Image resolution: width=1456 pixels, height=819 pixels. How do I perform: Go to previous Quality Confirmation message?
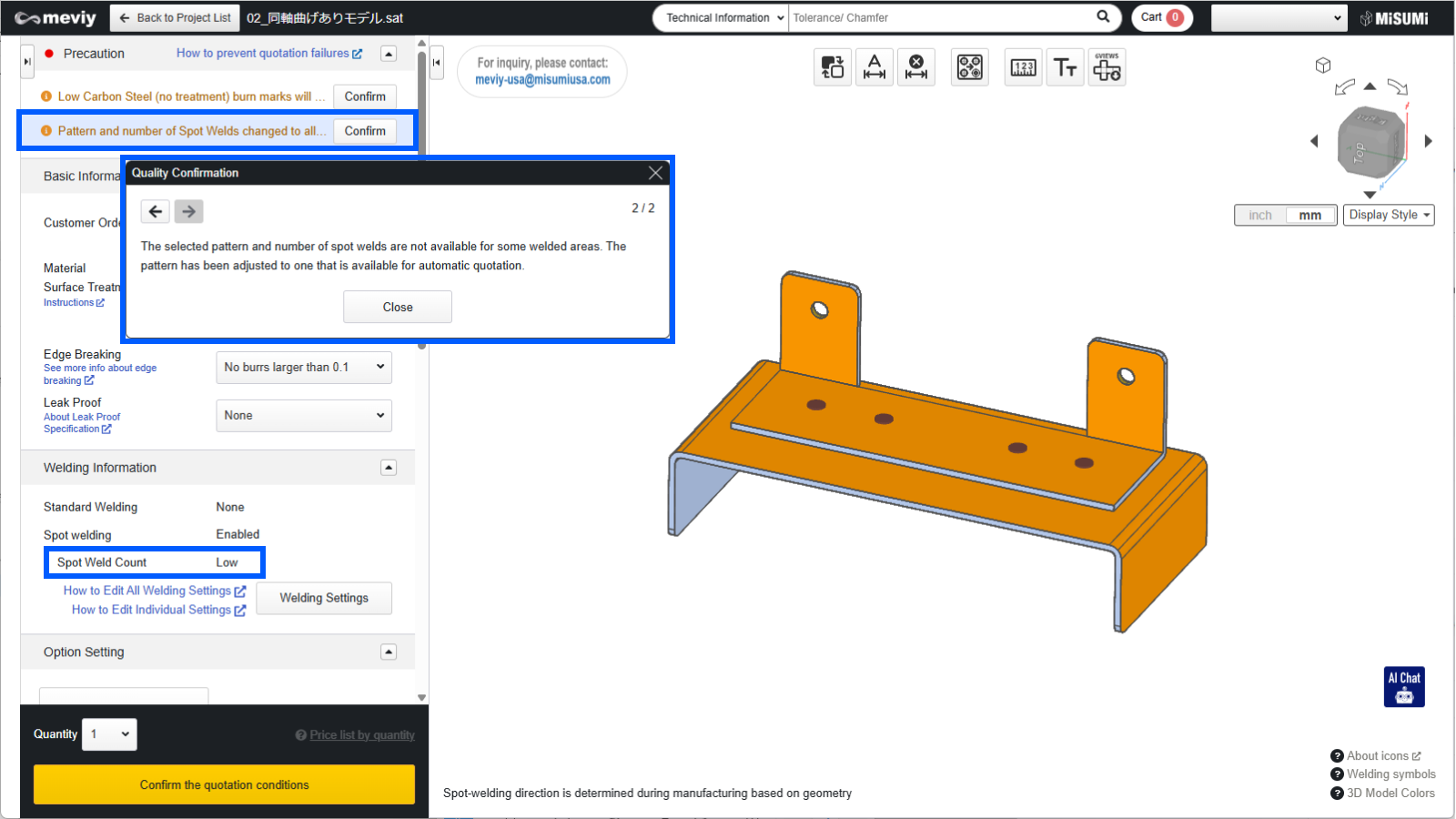pyautogui.click(x=156, y=212)
